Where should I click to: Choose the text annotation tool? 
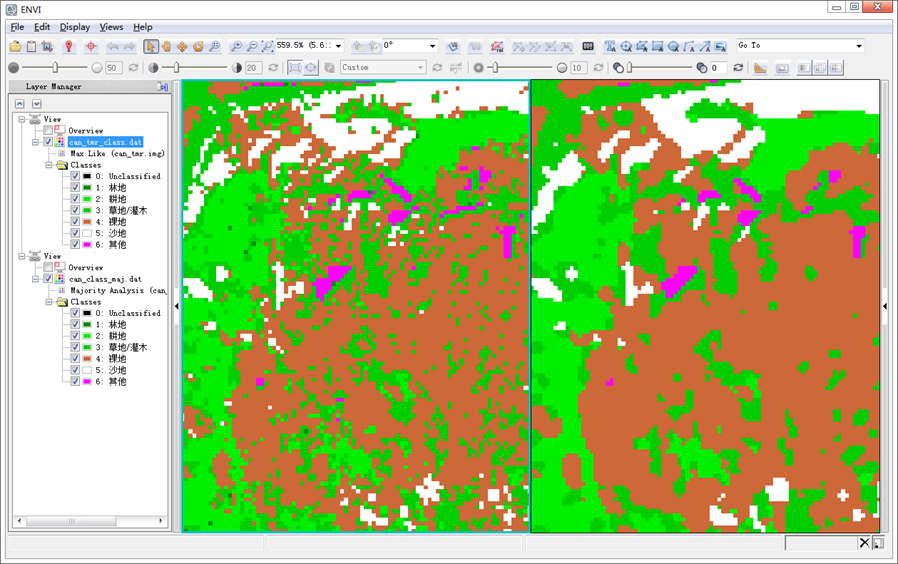[x=610, y=46]
